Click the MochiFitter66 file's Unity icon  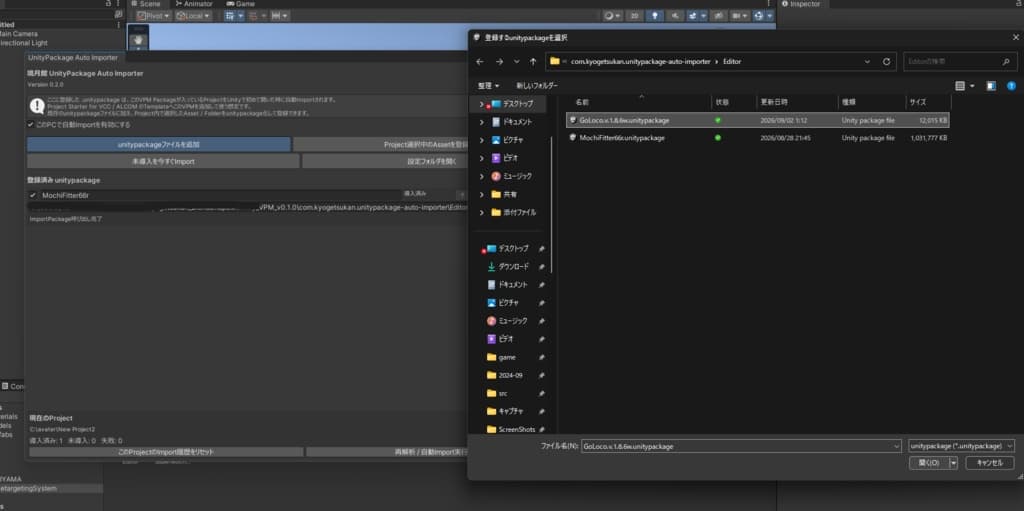pos(573,138)
